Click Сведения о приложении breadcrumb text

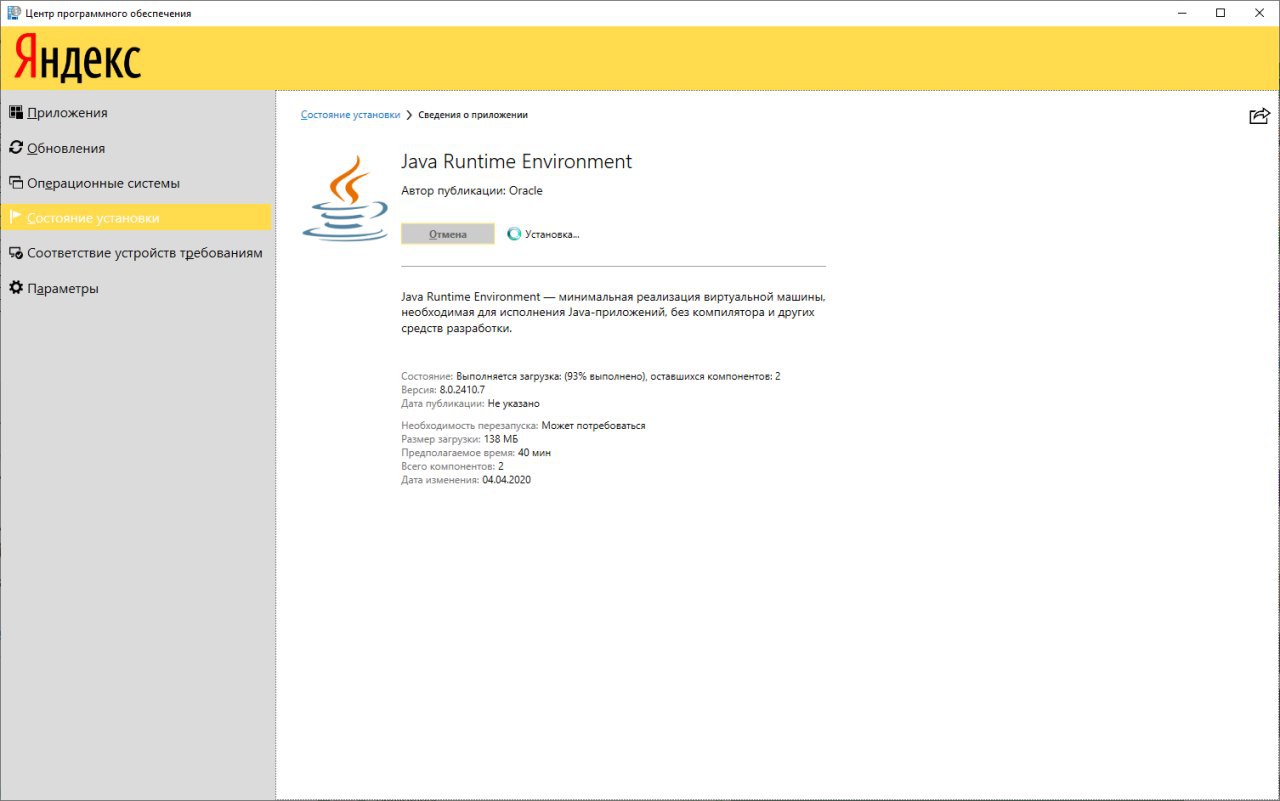click(x=473, y=115)
